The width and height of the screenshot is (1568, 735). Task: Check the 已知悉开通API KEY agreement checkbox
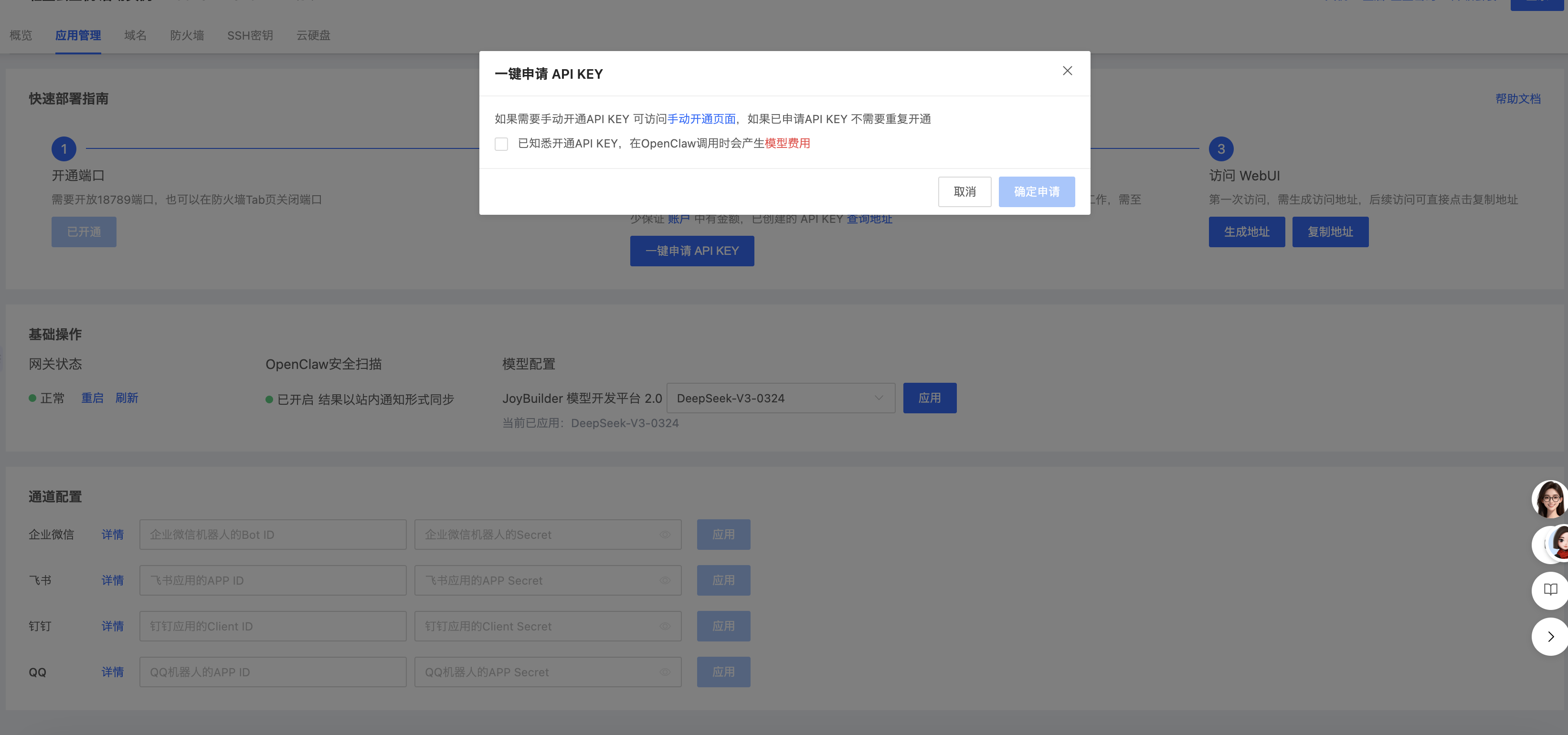501,144
